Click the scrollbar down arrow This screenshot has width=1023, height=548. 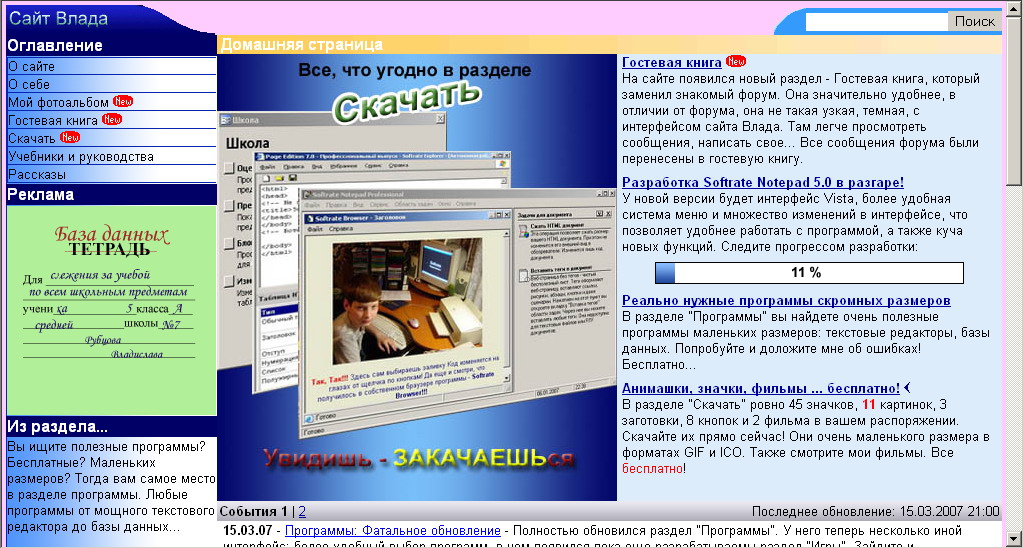(1014, 539)
